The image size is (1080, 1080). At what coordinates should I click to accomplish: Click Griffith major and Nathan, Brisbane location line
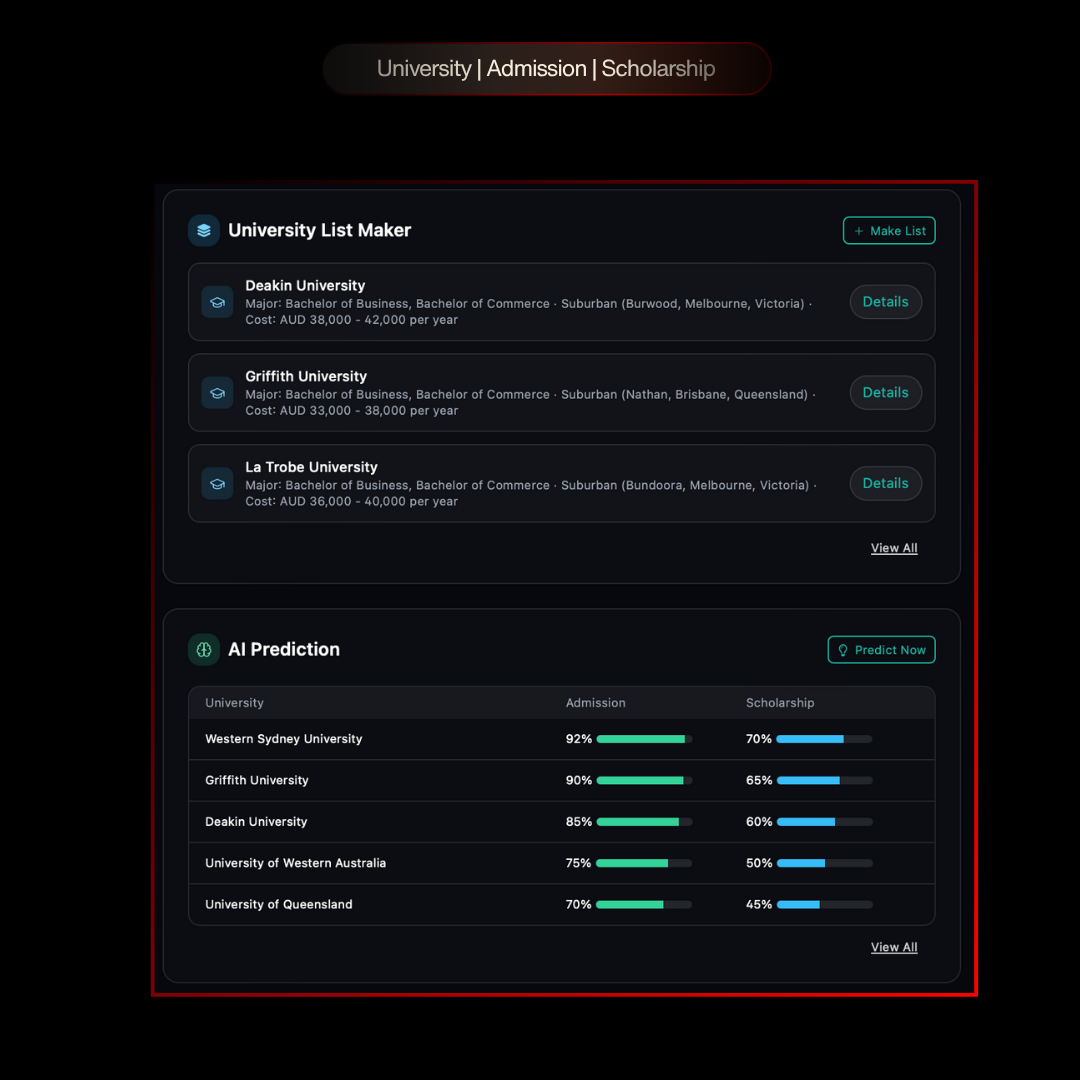(x=530, y=395)
